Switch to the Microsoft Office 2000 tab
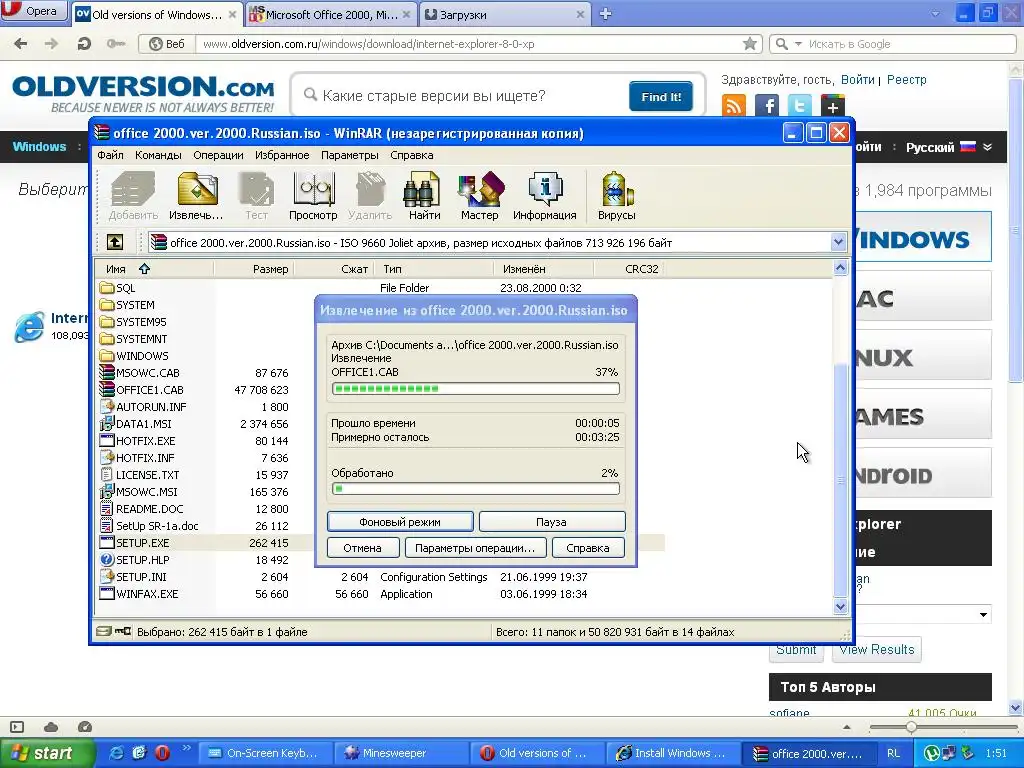The height and width of the screenshot is (768, 1024). click(x=330, y=14)
